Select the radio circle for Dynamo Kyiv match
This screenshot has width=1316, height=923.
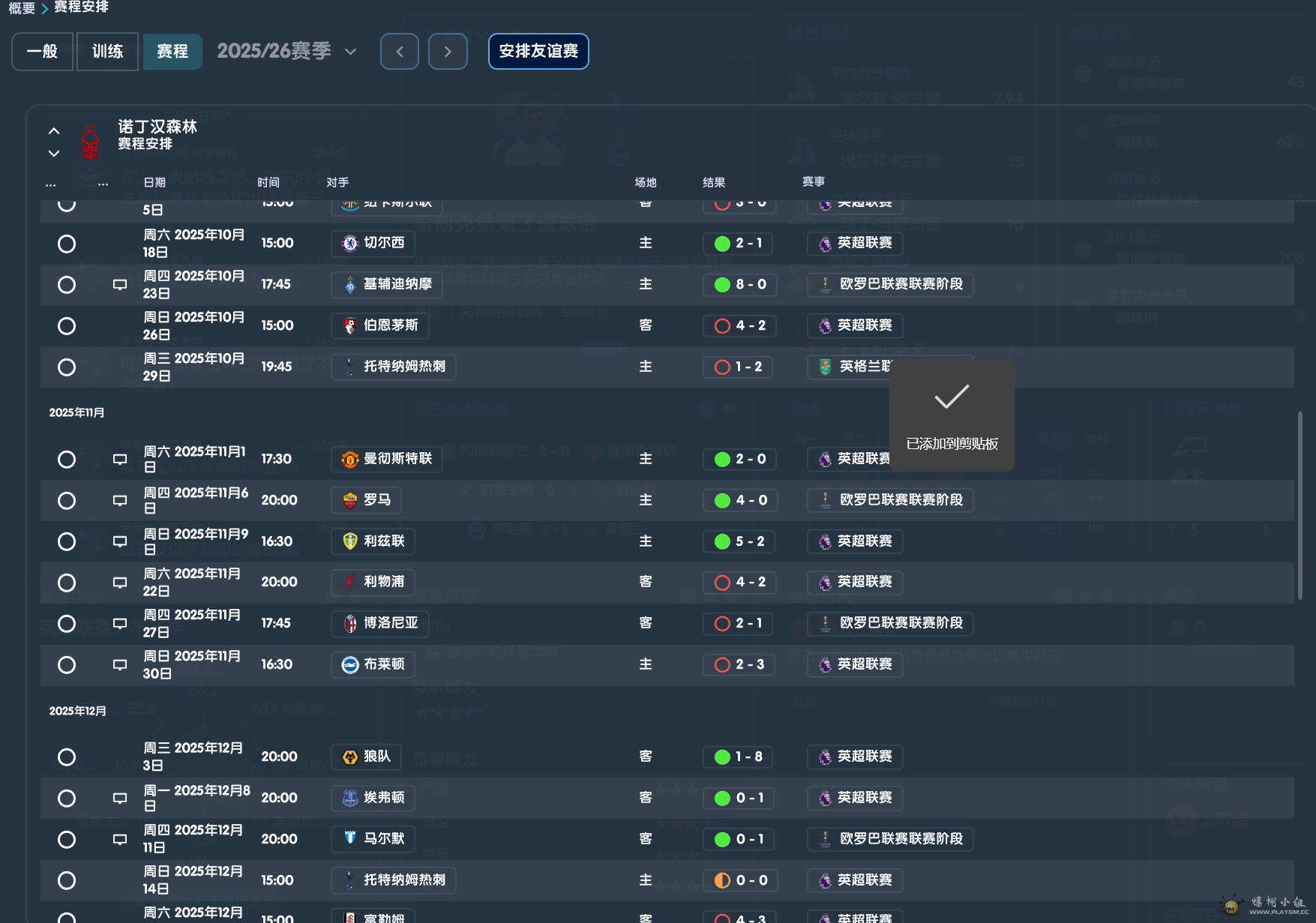point(67,285)
